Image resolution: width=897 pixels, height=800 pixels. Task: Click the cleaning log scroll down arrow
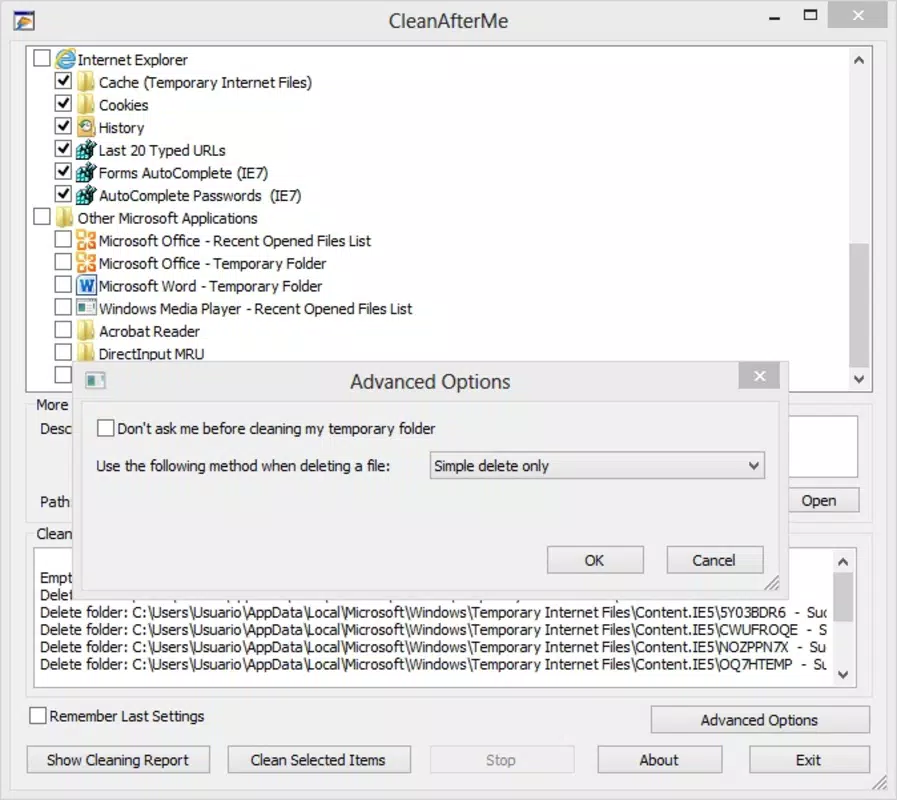coord(843,674)
